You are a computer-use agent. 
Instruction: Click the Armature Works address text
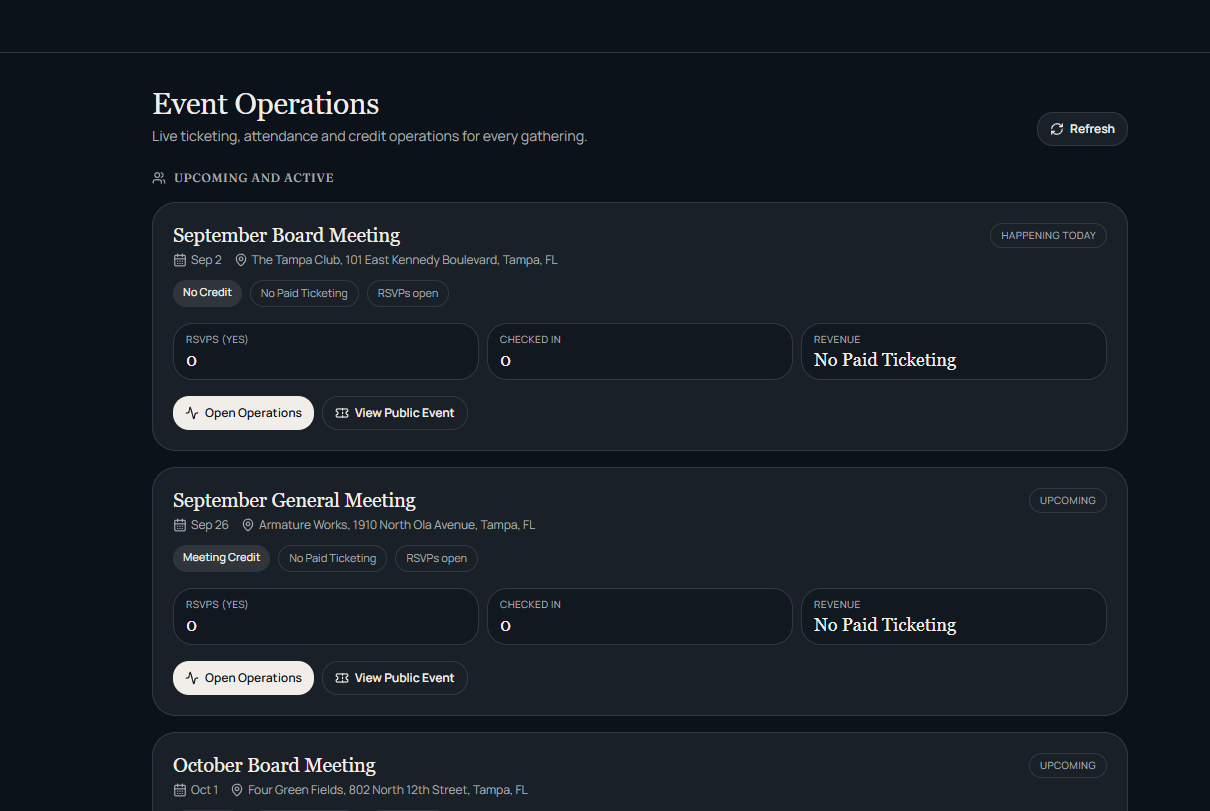[397, 525]
